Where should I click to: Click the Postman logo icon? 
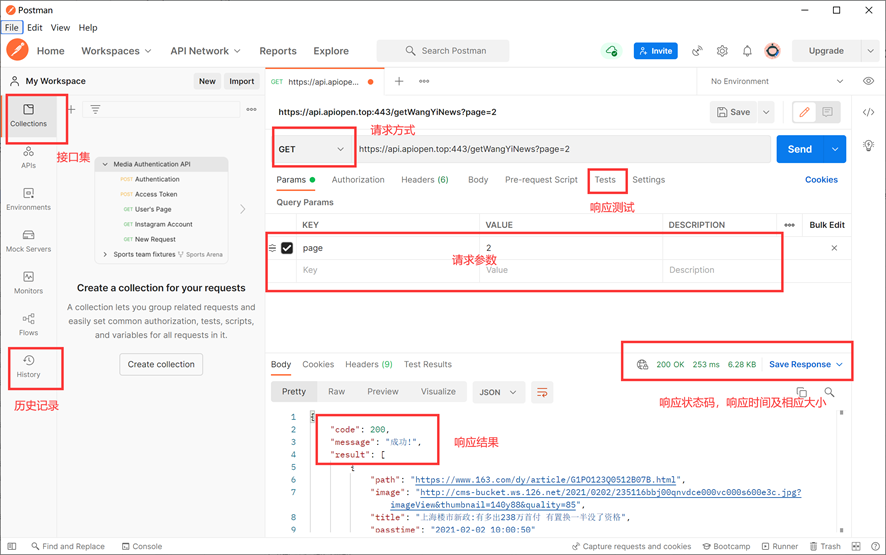[18, 50]
